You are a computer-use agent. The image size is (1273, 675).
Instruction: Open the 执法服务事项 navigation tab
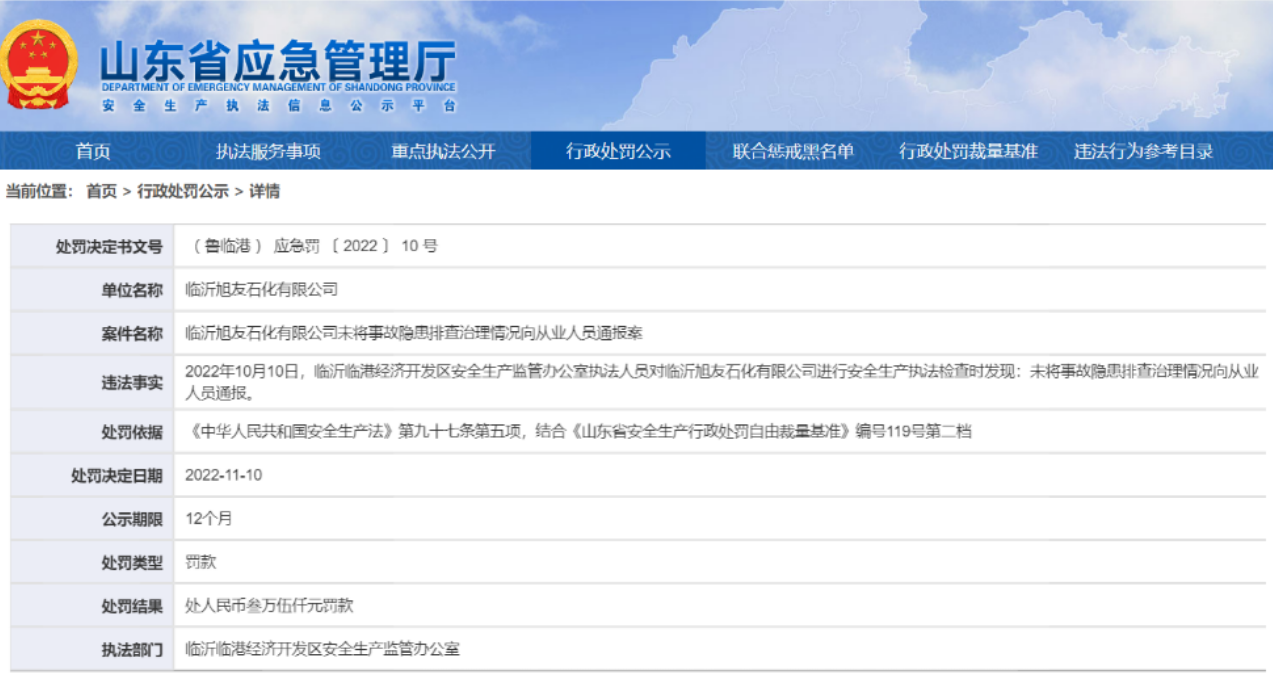[x=268, y=151]
